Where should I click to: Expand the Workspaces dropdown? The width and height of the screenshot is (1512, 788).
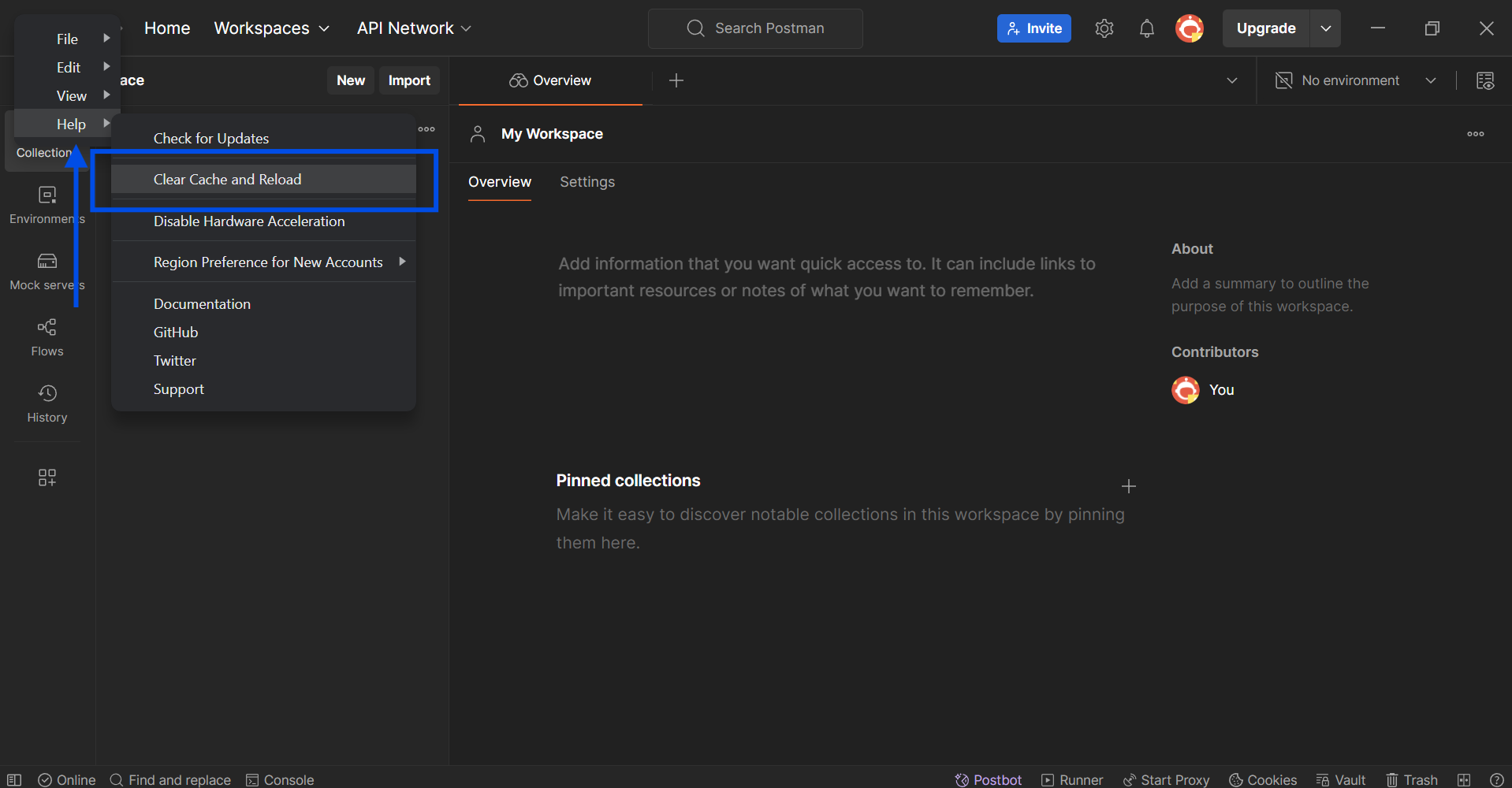tap(272, 28)
